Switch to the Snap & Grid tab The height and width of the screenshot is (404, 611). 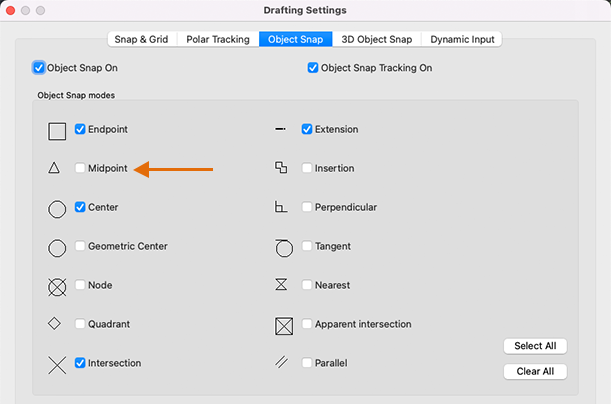pyautogui.click(x=142, y=39)
